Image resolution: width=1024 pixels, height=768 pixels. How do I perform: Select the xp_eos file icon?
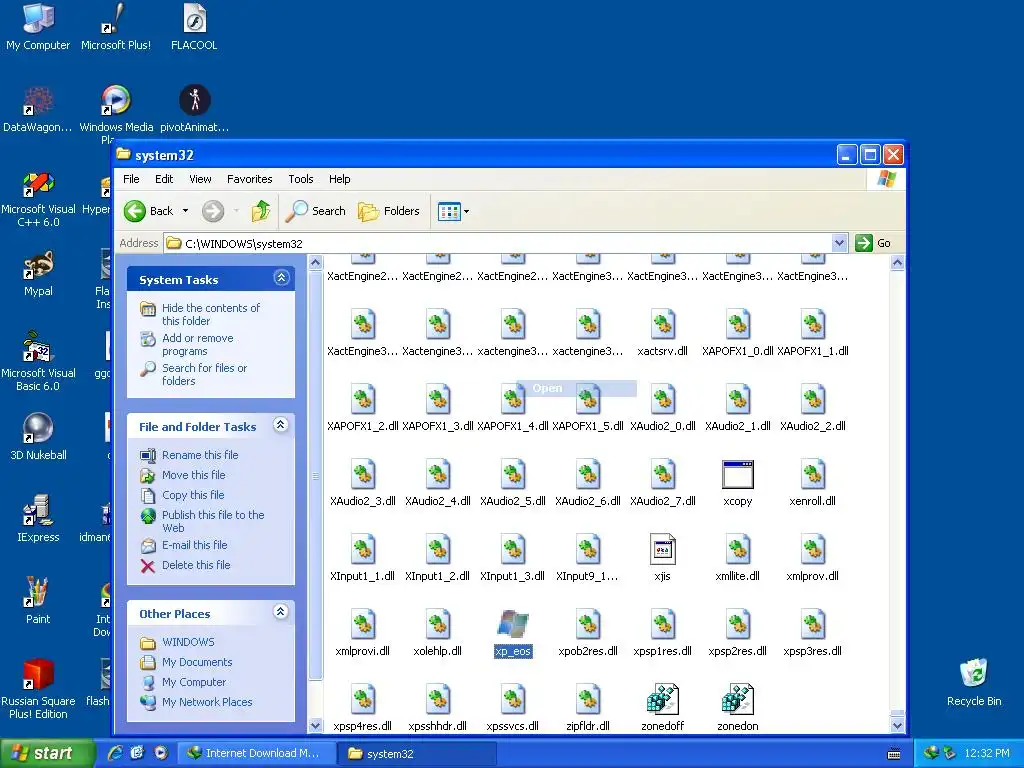coord(513,624)
